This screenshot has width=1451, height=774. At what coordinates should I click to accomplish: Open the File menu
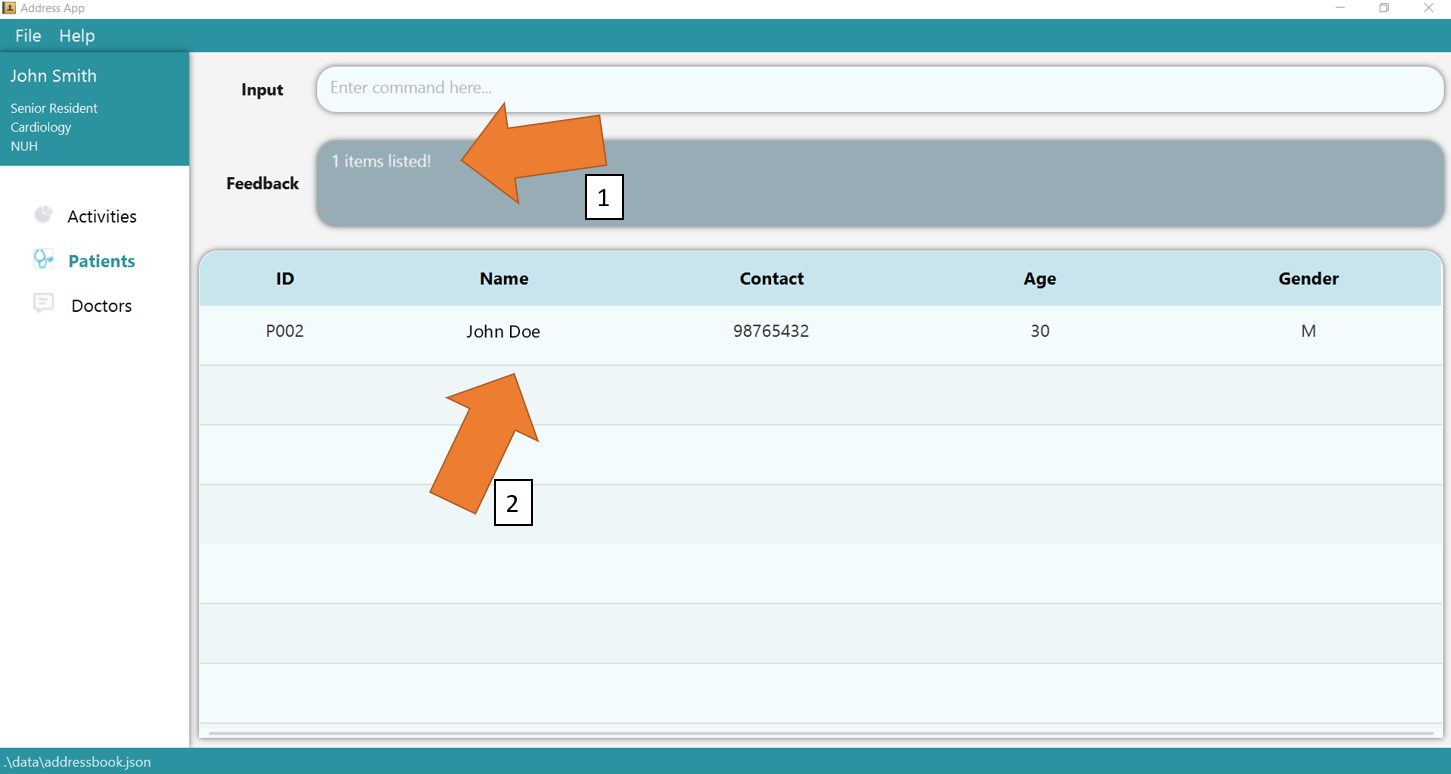pos(28,36)
